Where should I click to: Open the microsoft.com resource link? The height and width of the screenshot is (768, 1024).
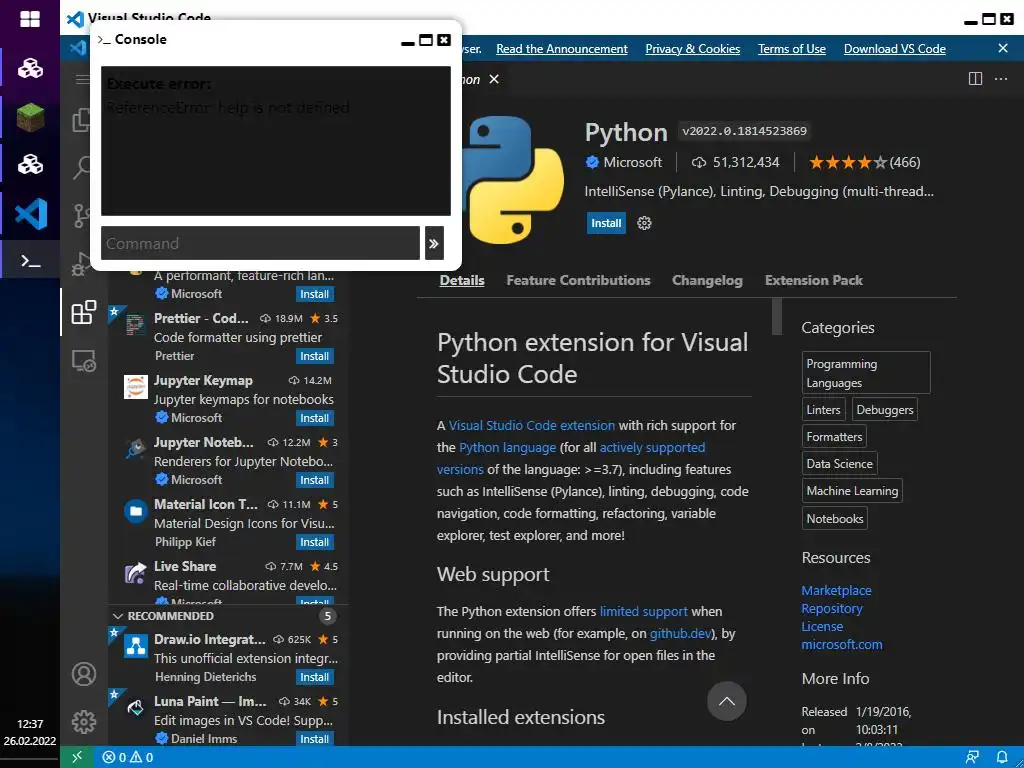click(841, 645)
